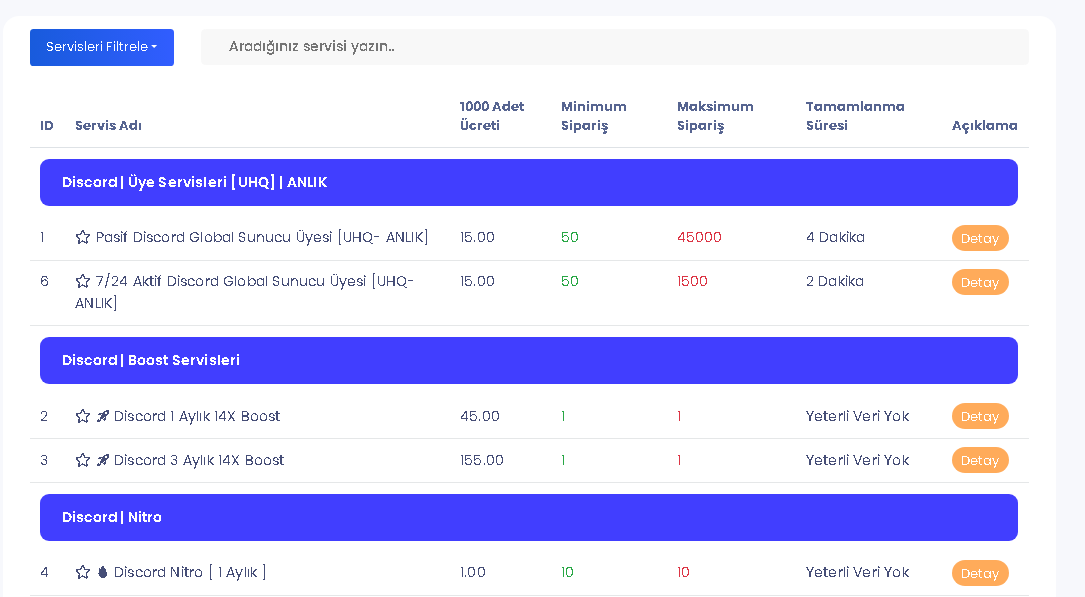Open the Servisleri Filtrele dropdown

102,47
